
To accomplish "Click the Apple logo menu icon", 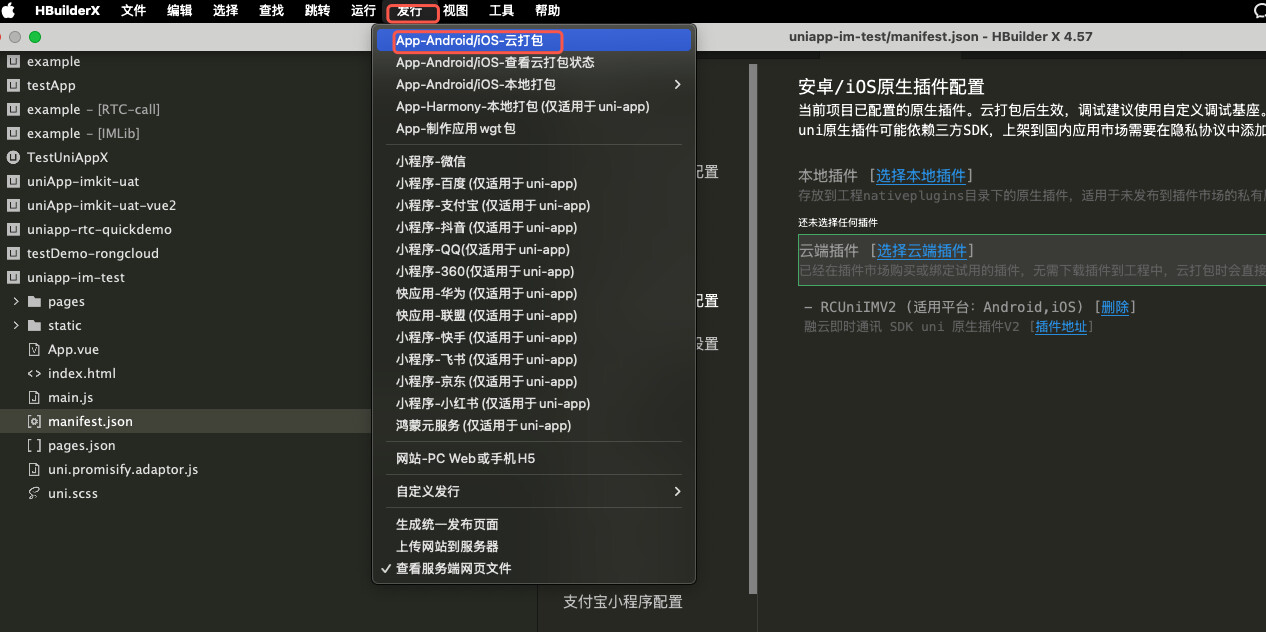I will [x=13, y=11].
